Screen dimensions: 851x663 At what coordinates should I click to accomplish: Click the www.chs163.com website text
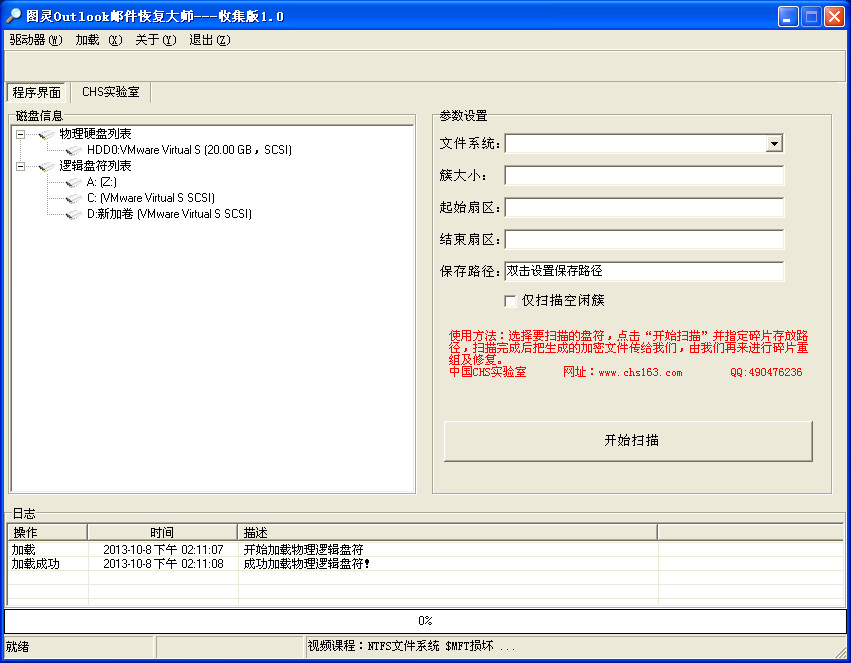[640, 373]
